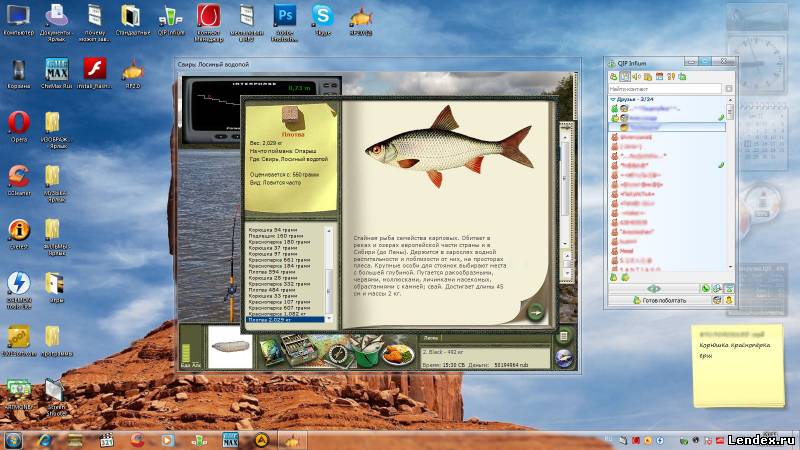Open the Flash installer desktop icon

(94, 73)
